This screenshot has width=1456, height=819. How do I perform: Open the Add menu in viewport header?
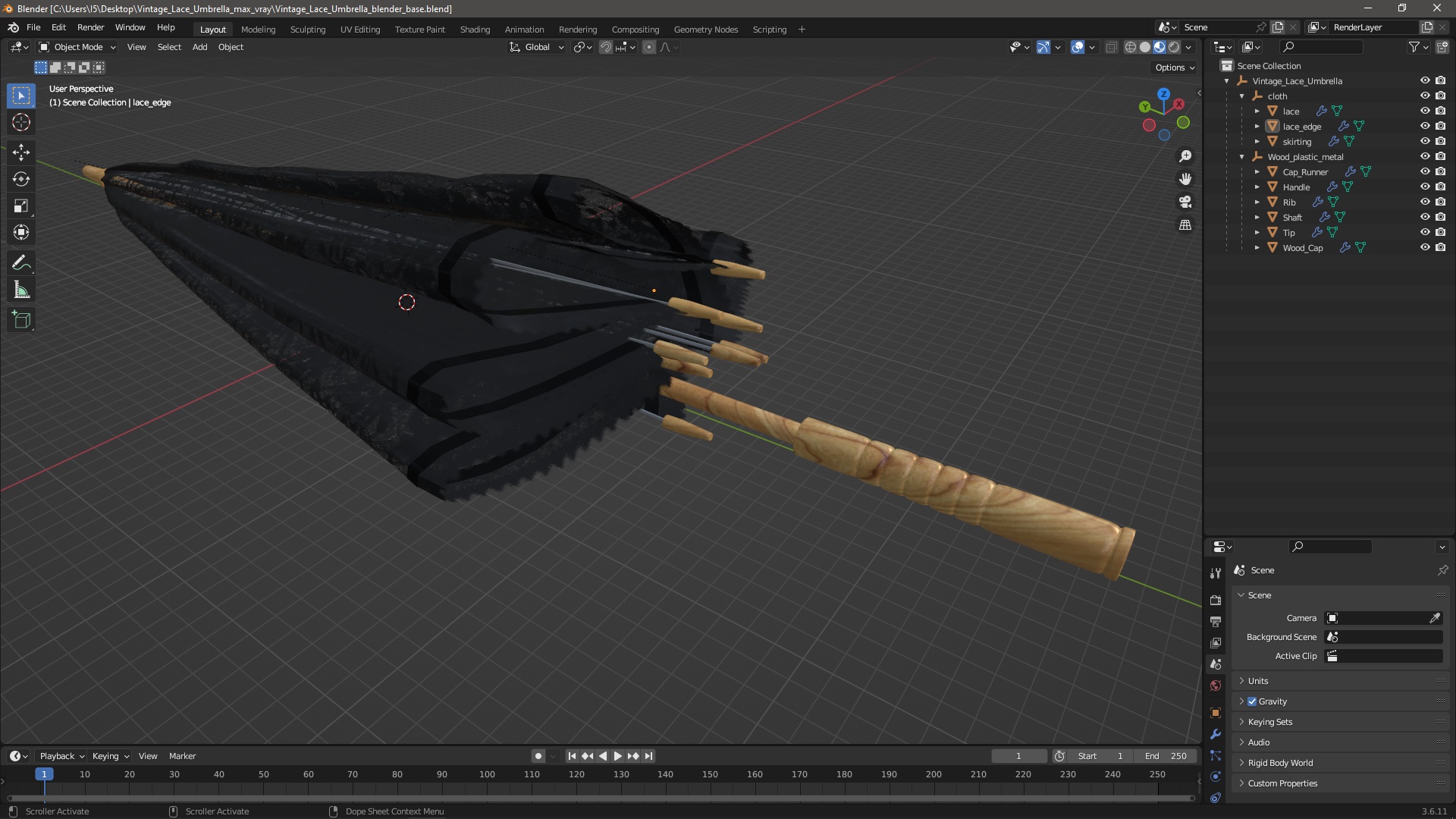click(199, 47)
